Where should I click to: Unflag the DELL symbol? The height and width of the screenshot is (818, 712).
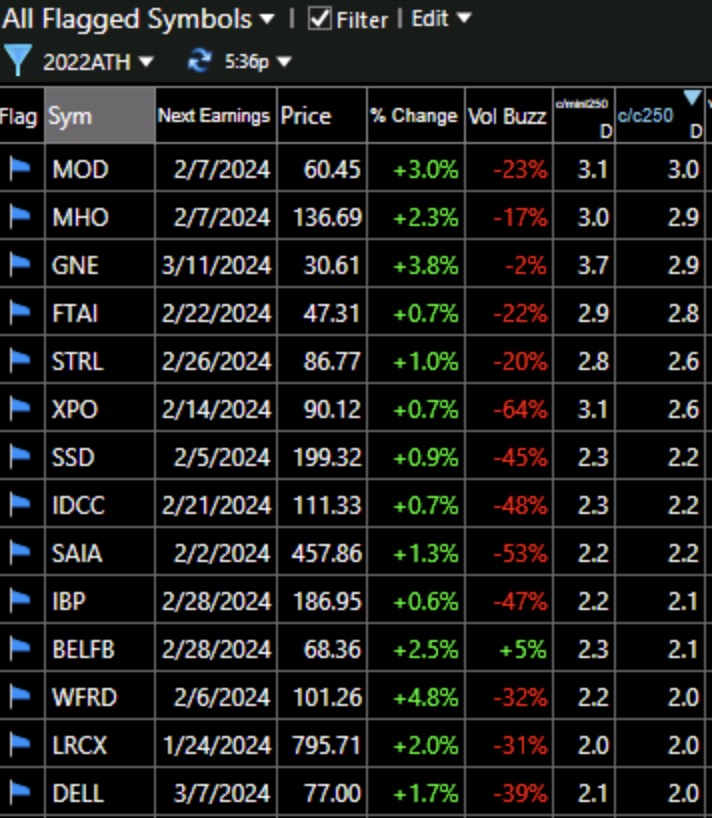[x=20, y=792]
